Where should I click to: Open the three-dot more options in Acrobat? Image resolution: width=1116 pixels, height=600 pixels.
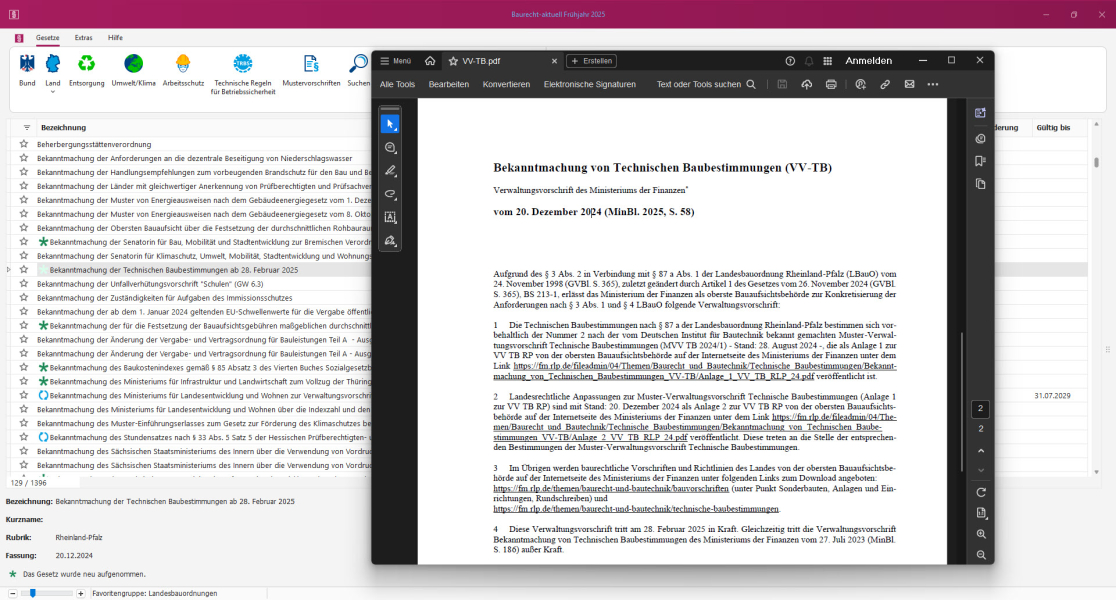click(x=932, y=84)
